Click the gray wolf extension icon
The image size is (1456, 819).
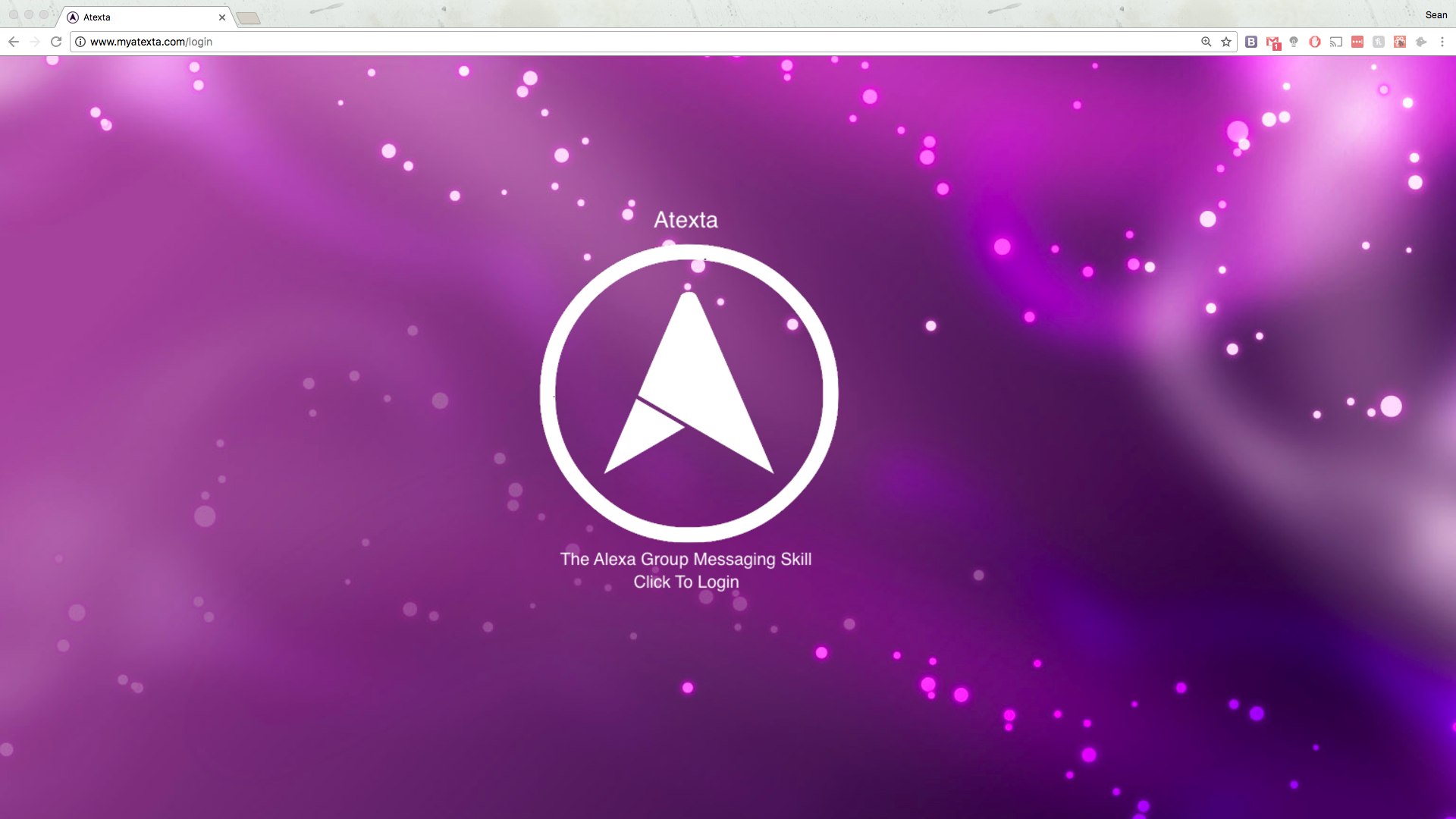[1421, 42]
